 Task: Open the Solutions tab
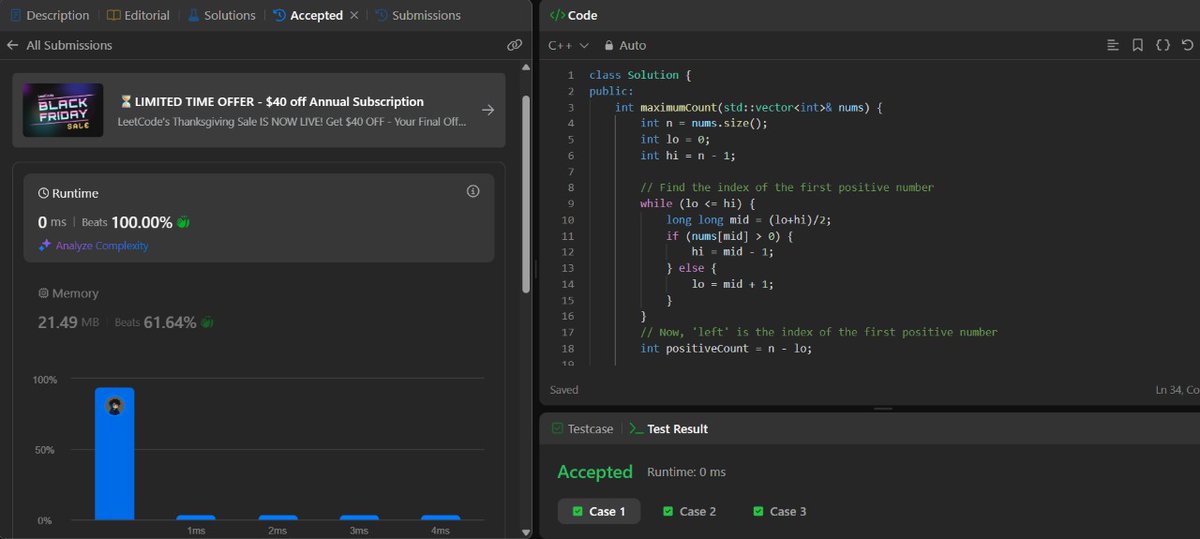pos(221,15)
